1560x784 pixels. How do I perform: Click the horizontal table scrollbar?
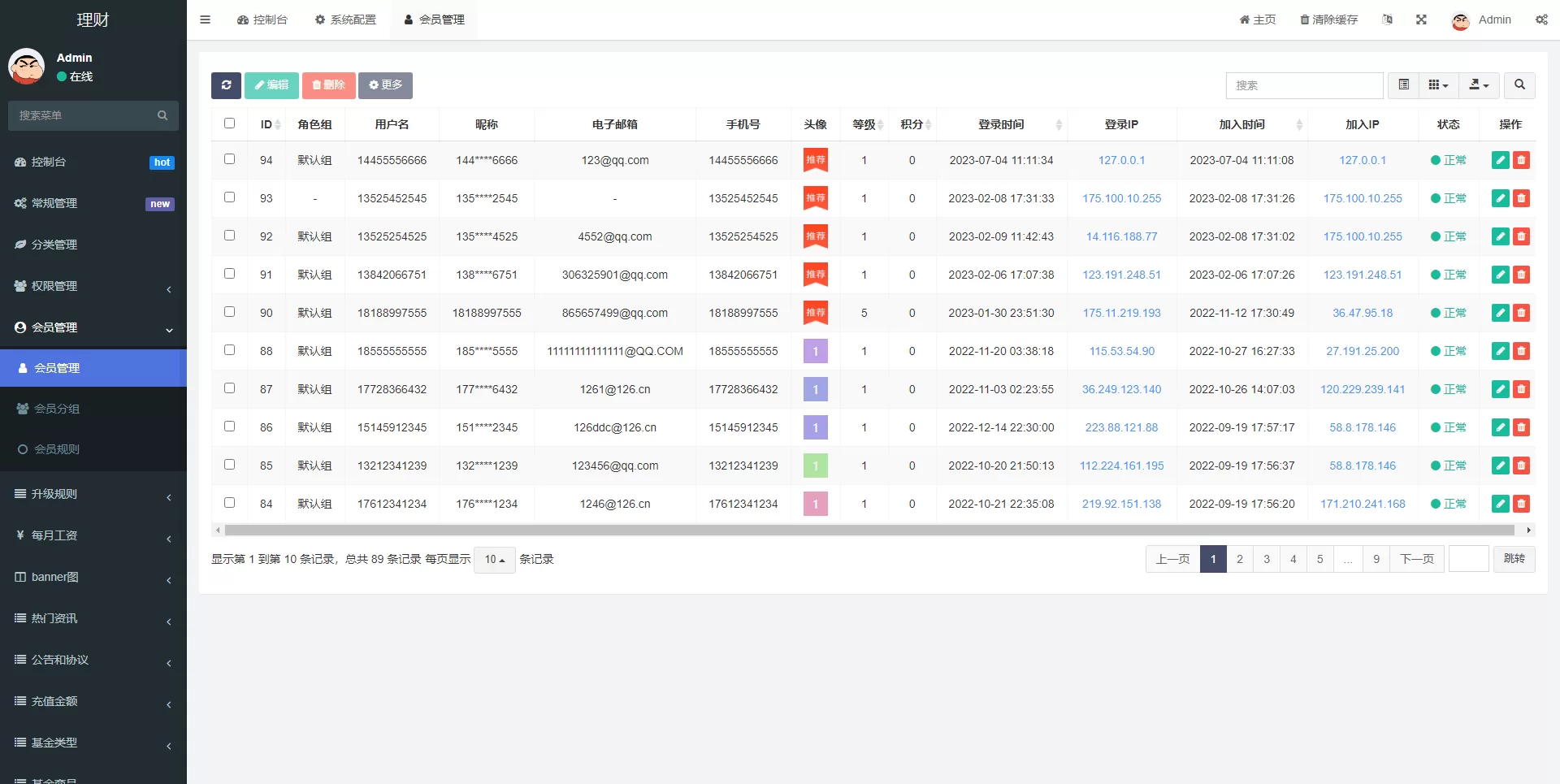pos(869,531)
